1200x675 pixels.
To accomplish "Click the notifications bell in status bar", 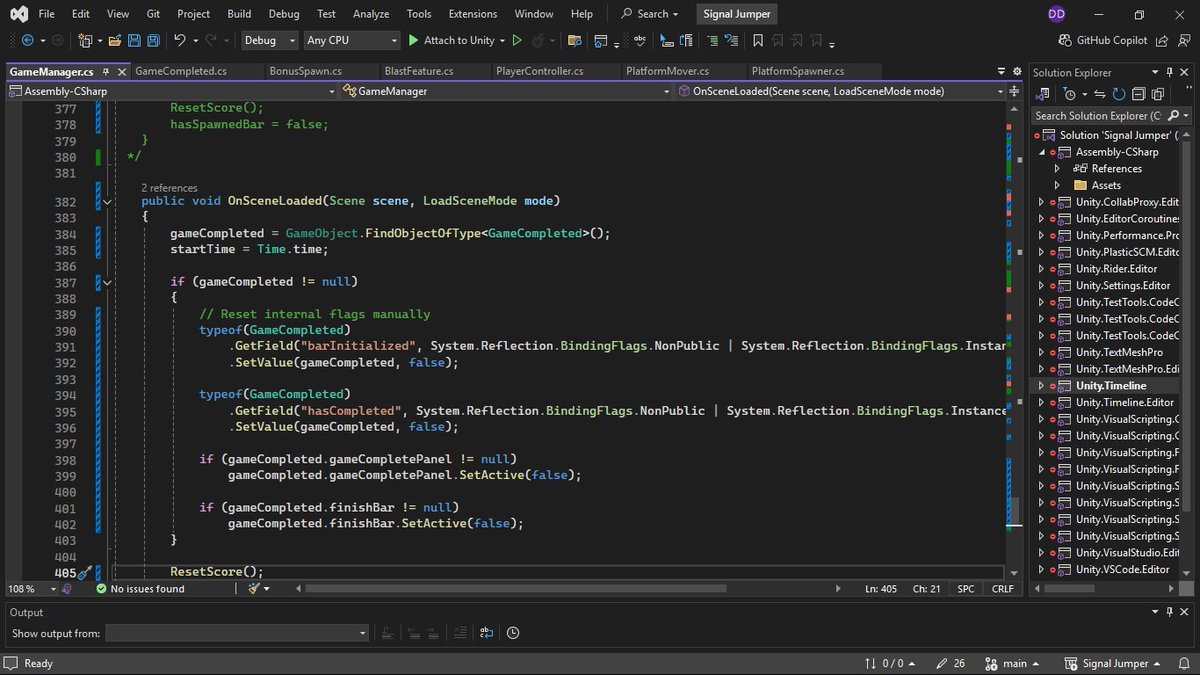I will coord(1183,663).
